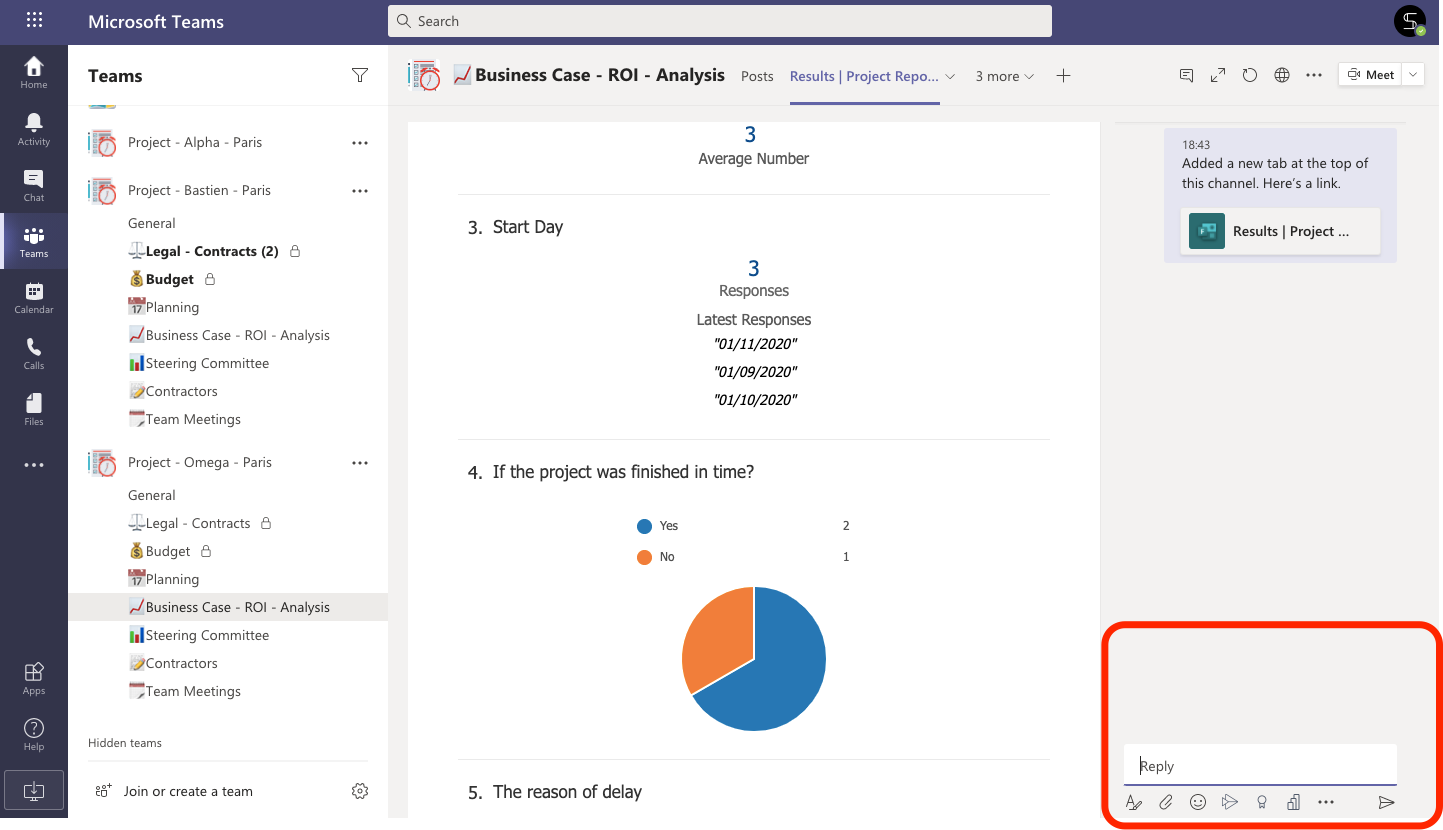1443x830 pixels.
Task: Add a new tab with plus icon
Action: (1063, 76)
